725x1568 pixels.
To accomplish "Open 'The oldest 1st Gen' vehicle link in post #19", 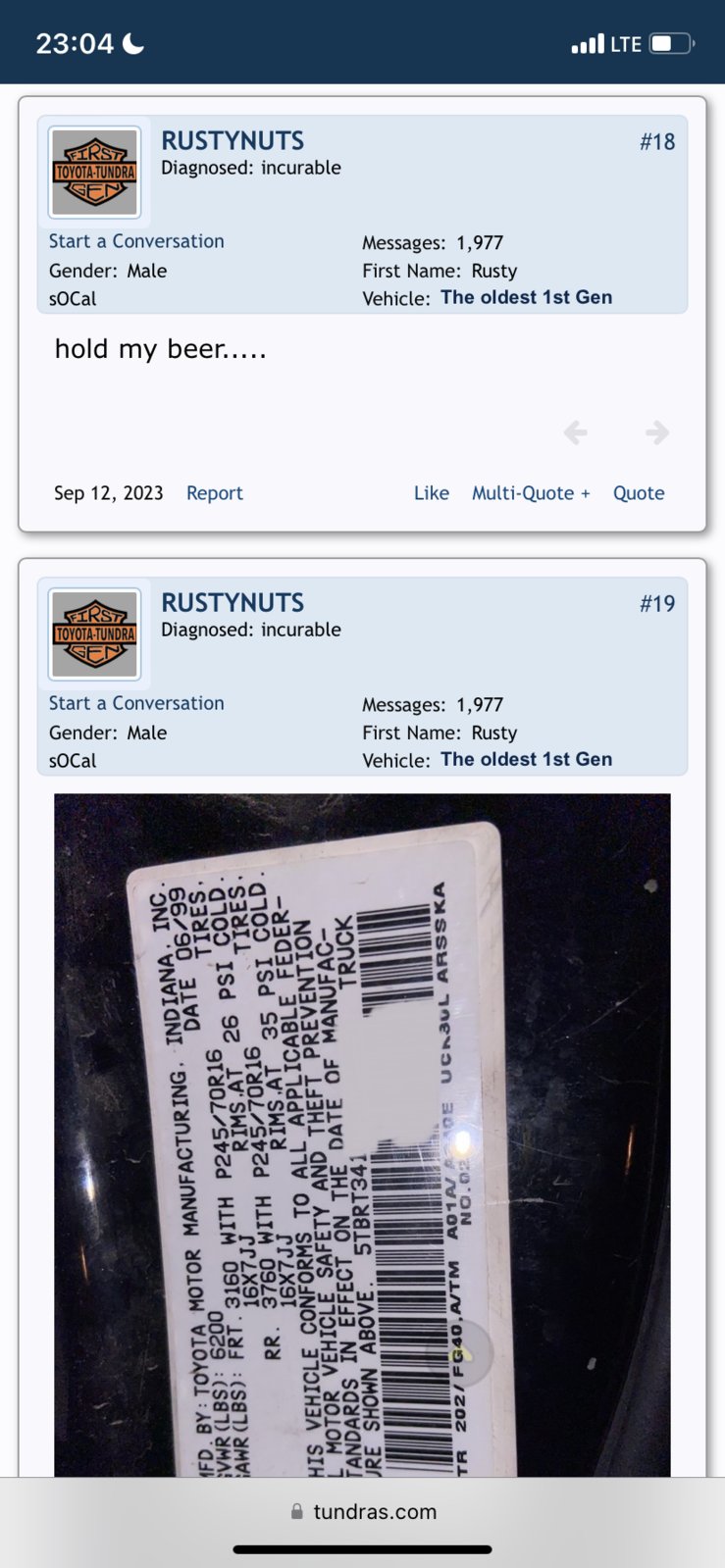I will click(526, 759).
